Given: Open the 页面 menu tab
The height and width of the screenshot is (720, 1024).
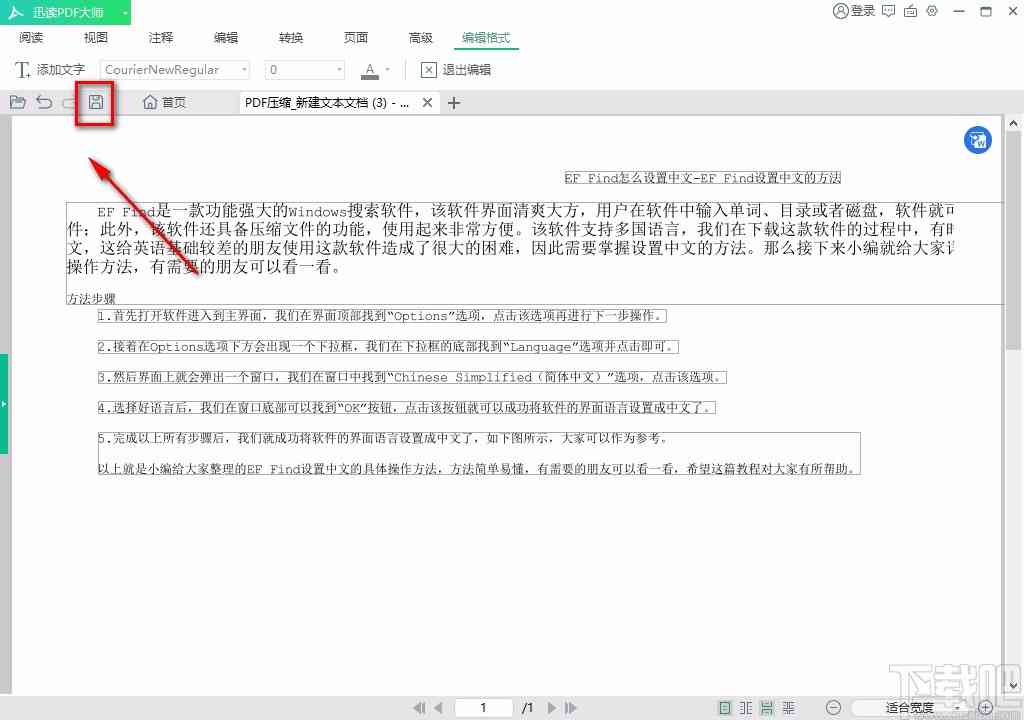Looking at the screenshot, I should click(x=356, y=38).
